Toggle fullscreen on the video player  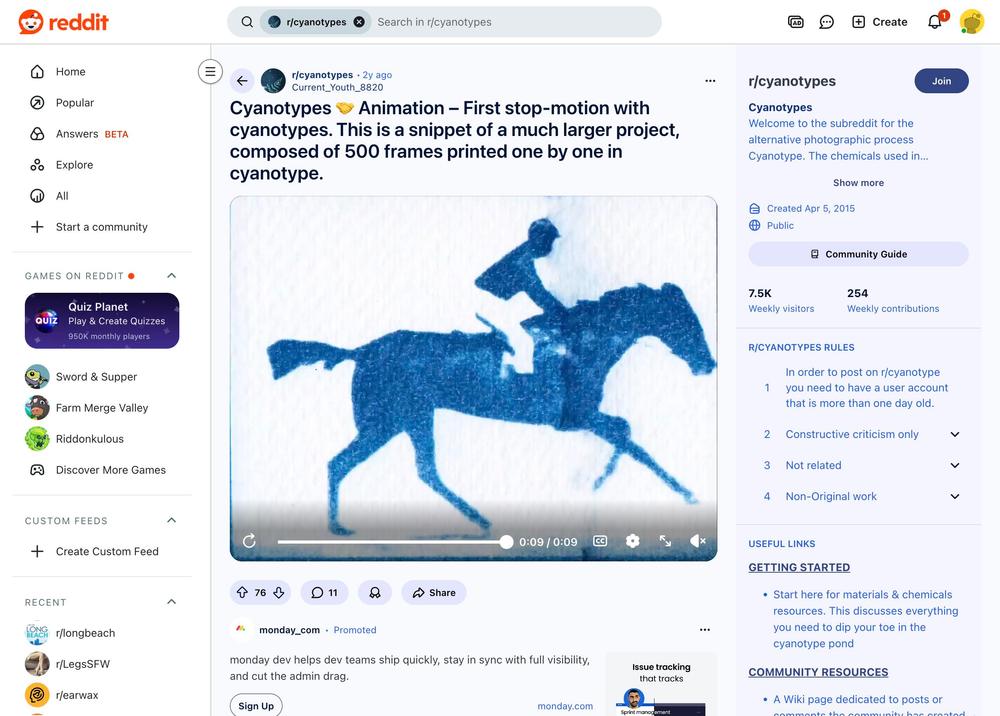point(665,541)
